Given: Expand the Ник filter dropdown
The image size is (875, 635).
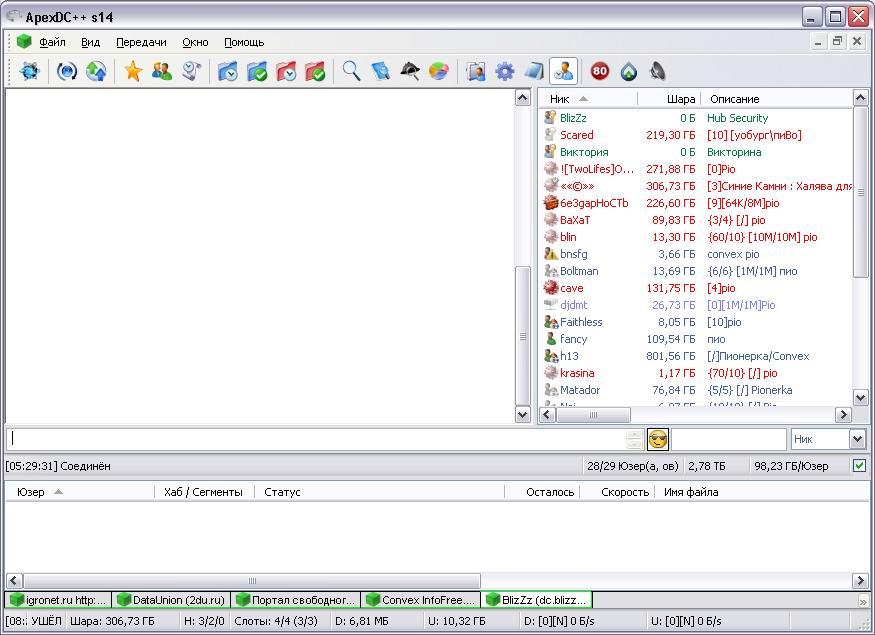Looking at the screenshot, I should (x=857, y=439).
